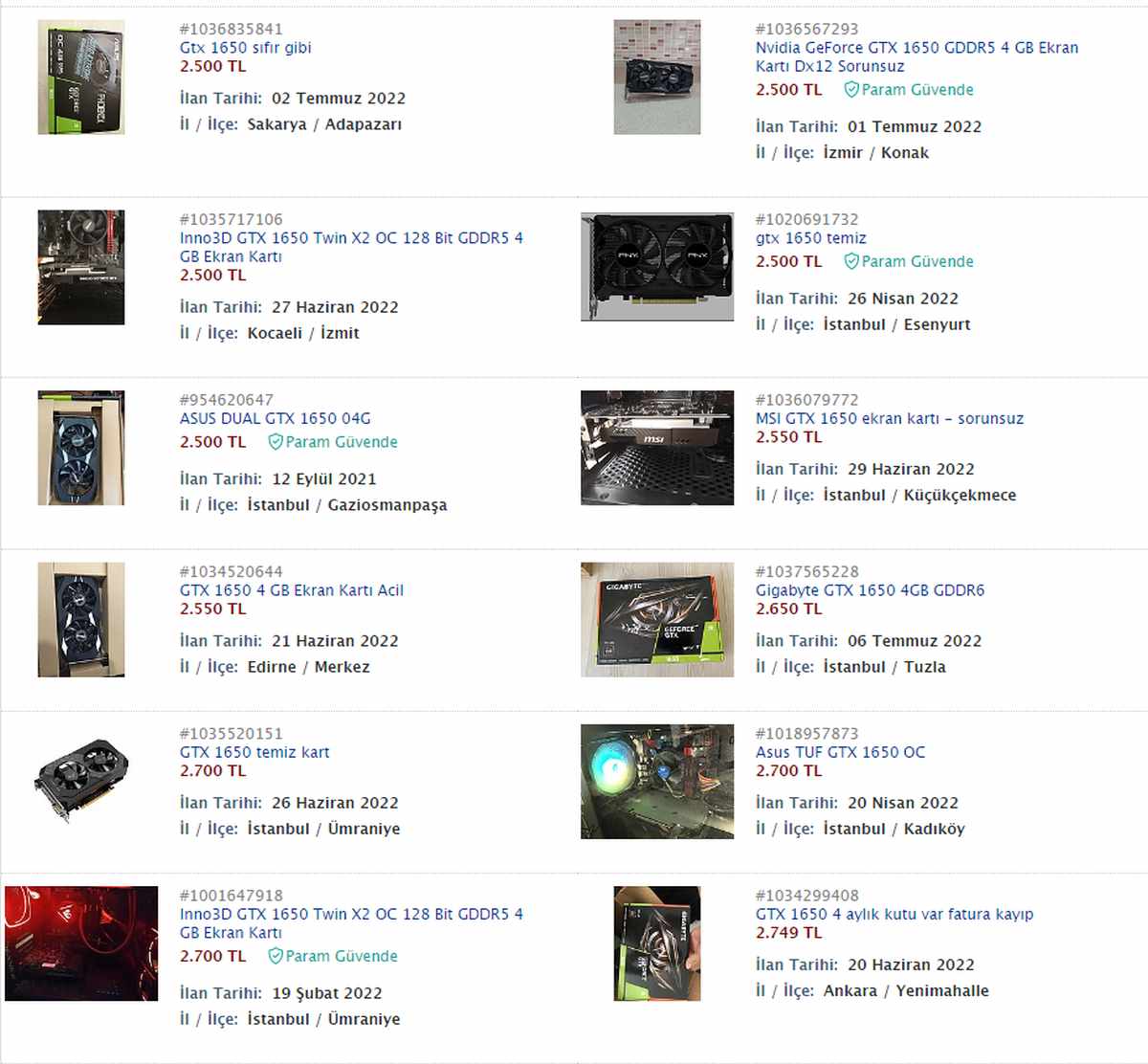
Task: Open GTX 1650 temiz kart listing
Action: [254, 752]
